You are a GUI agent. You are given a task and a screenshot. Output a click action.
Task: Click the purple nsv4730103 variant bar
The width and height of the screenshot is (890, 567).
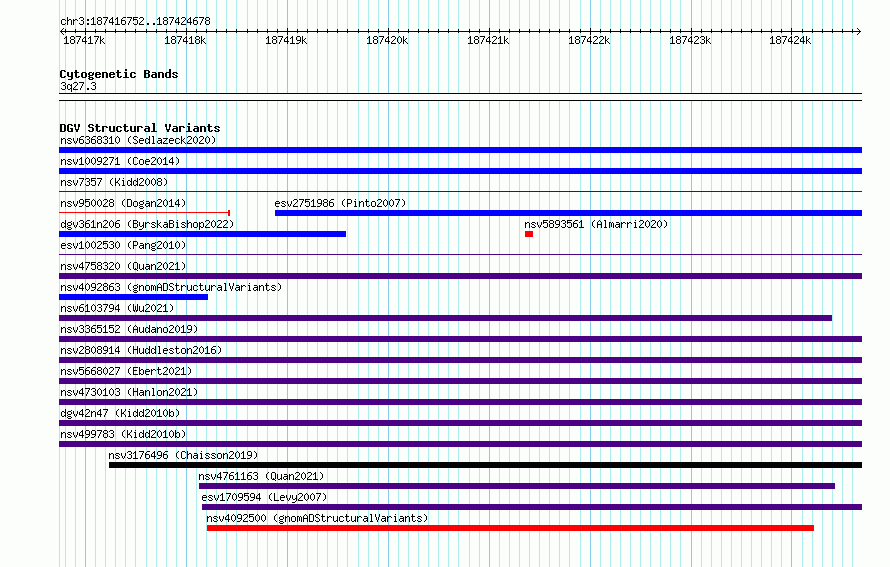460,402
